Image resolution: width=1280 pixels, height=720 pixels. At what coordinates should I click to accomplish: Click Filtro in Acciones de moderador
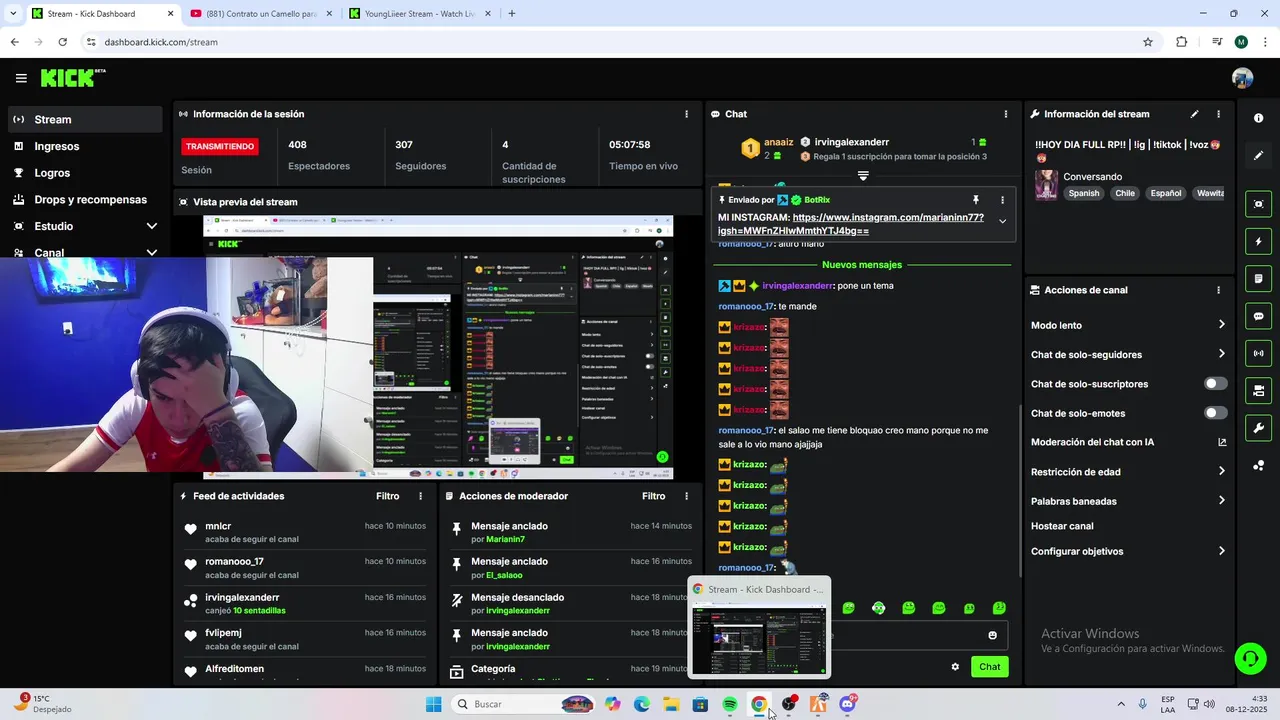653,496
